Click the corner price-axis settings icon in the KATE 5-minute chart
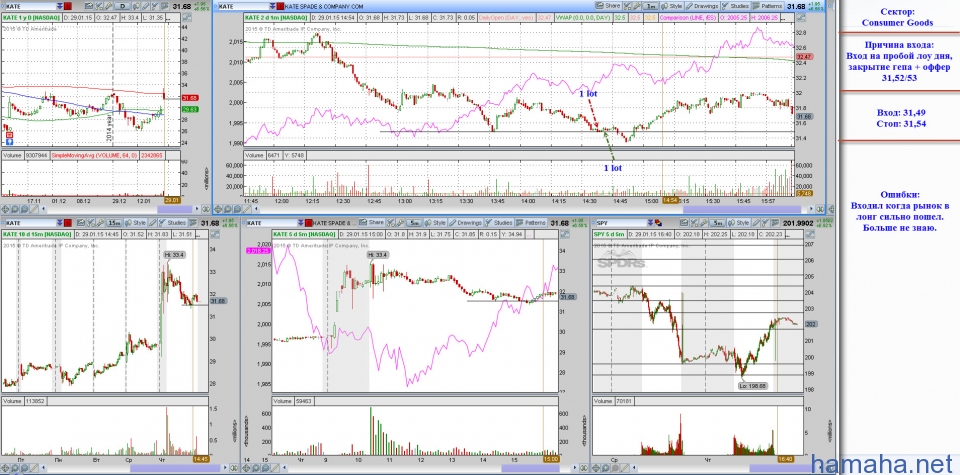This screenshot has width=960, height=475. (564, 234)
